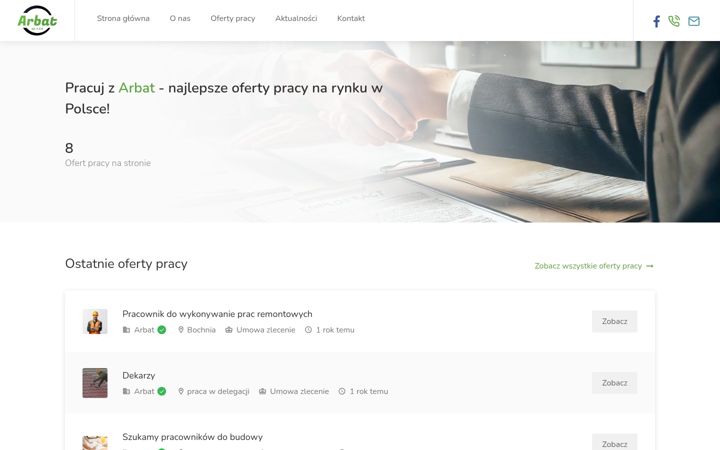Click briefcase icon in remontowych row

(229, 330)
